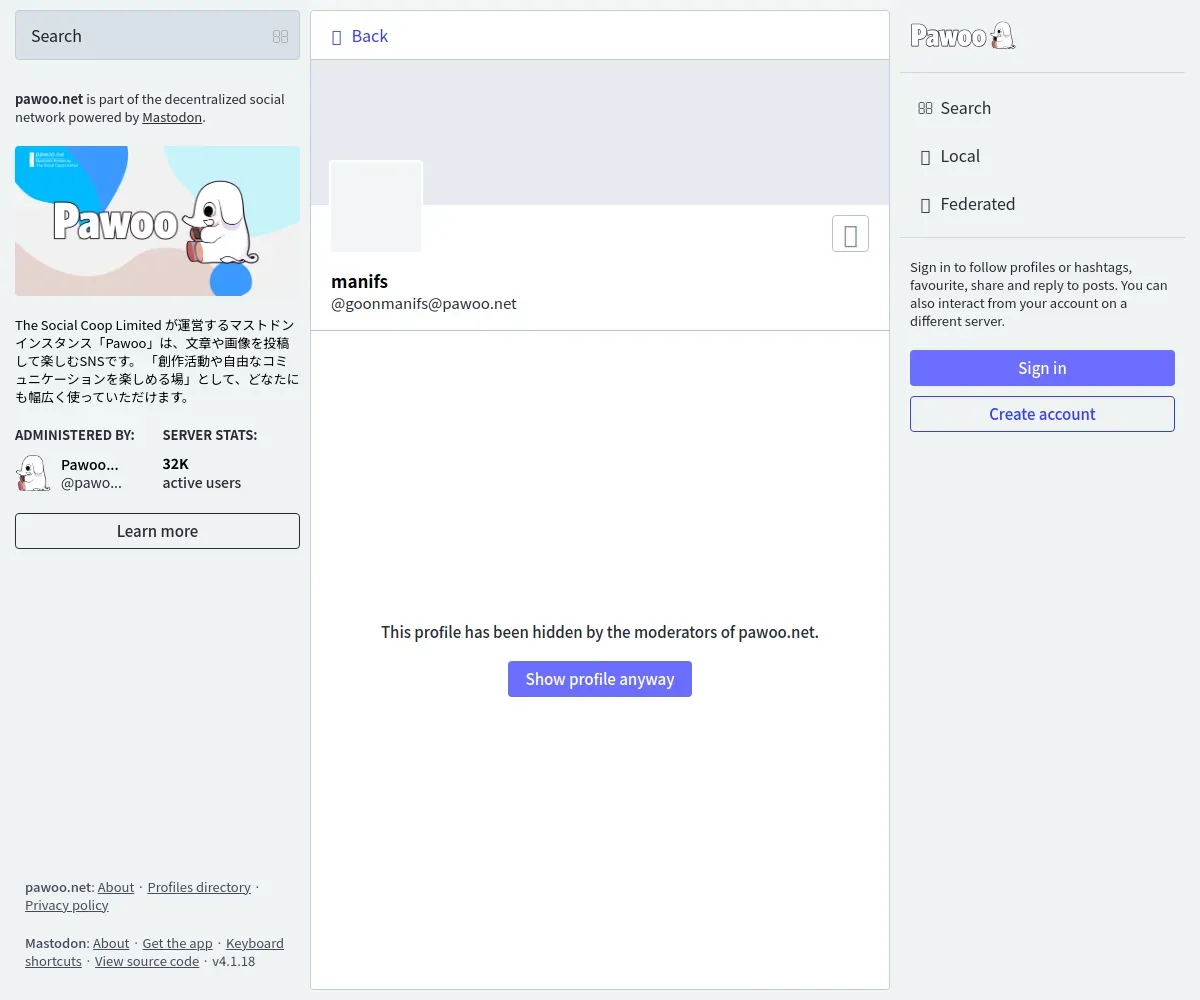Click Show profile anyway
The width and height of the screenshot is (1200, 1000).
point(600,679)
